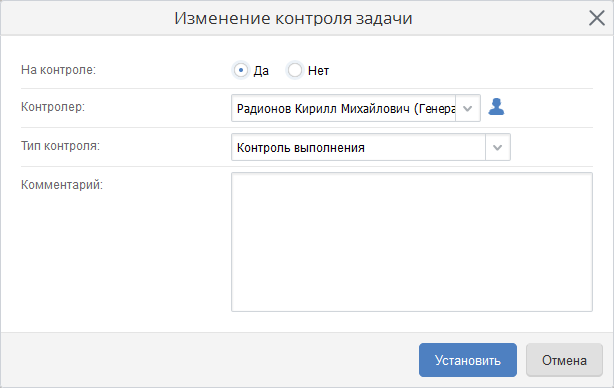
Task: Click empty footer area left of Установить
Action: pyautogui.click(x=209, y=360)
